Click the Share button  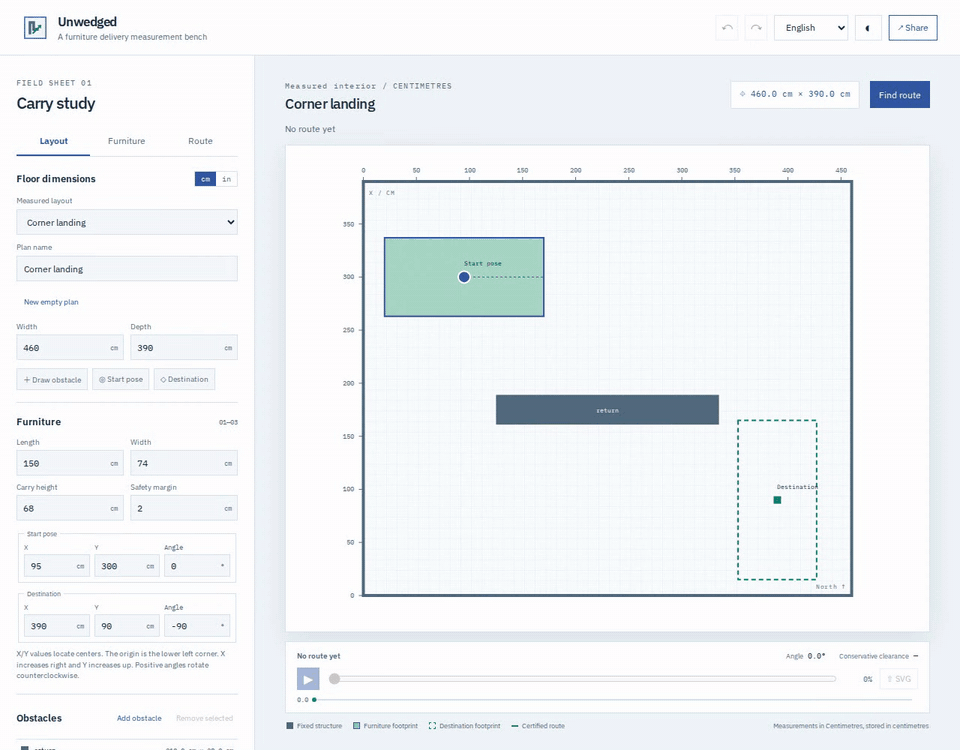click(x=912, y=28)
